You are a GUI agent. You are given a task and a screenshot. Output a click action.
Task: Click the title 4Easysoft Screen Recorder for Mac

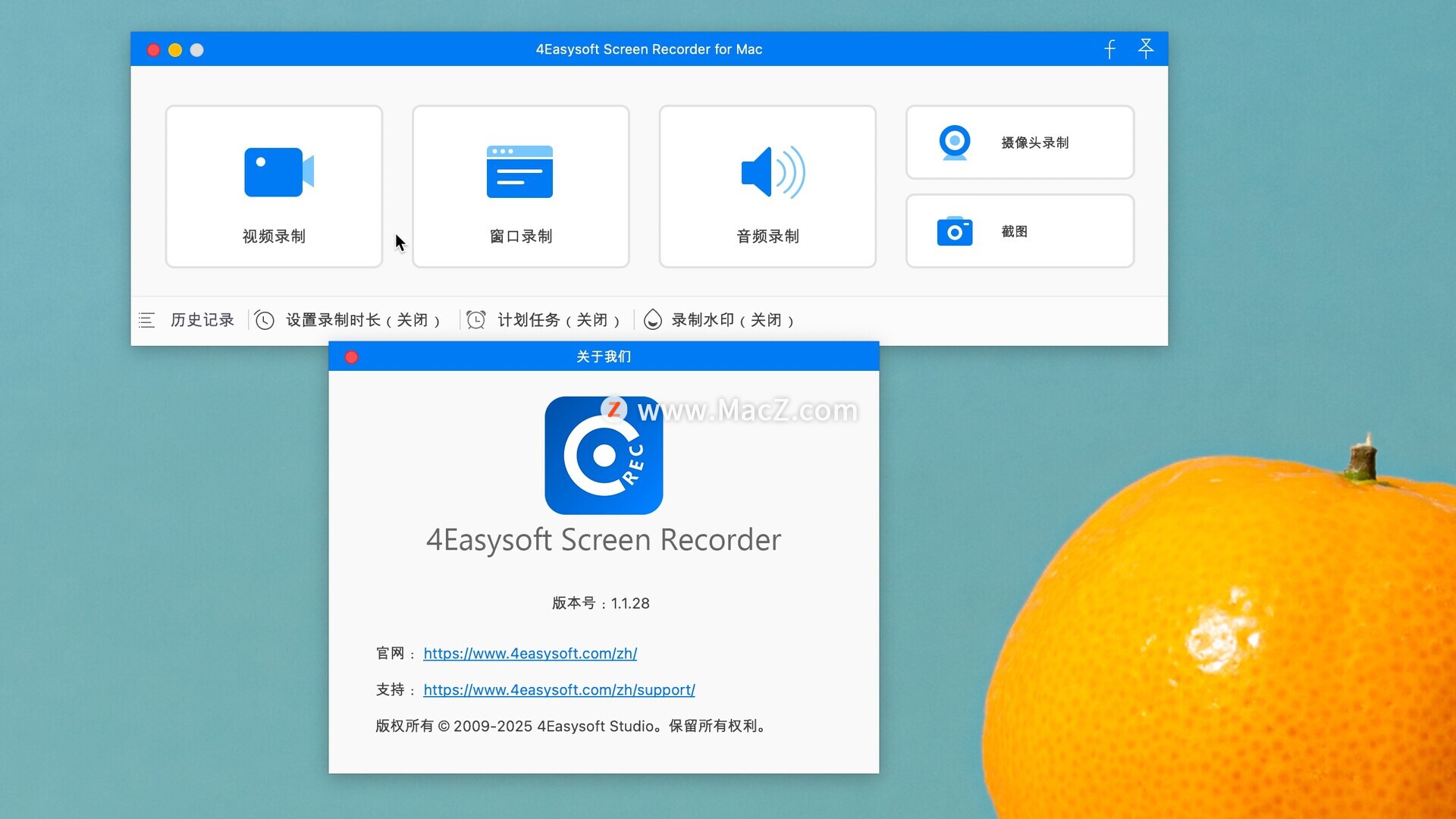649,49
